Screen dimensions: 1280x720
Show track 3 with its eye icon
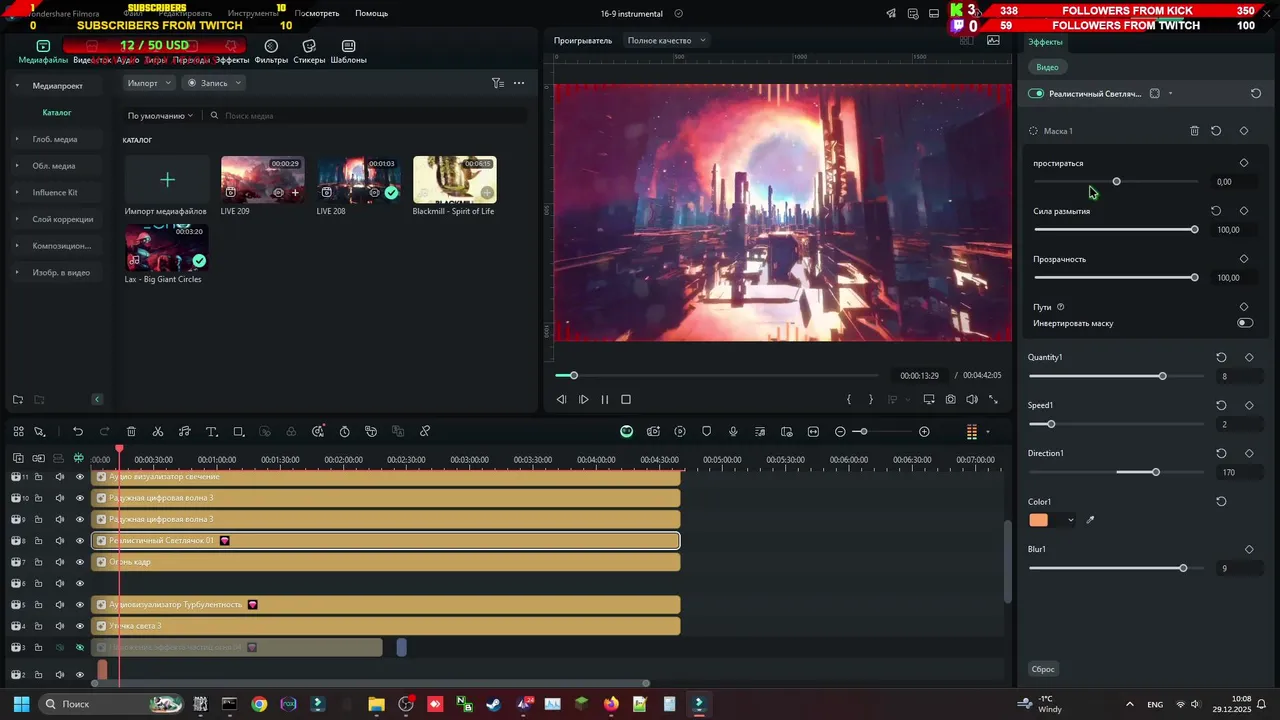pos(80,648)
